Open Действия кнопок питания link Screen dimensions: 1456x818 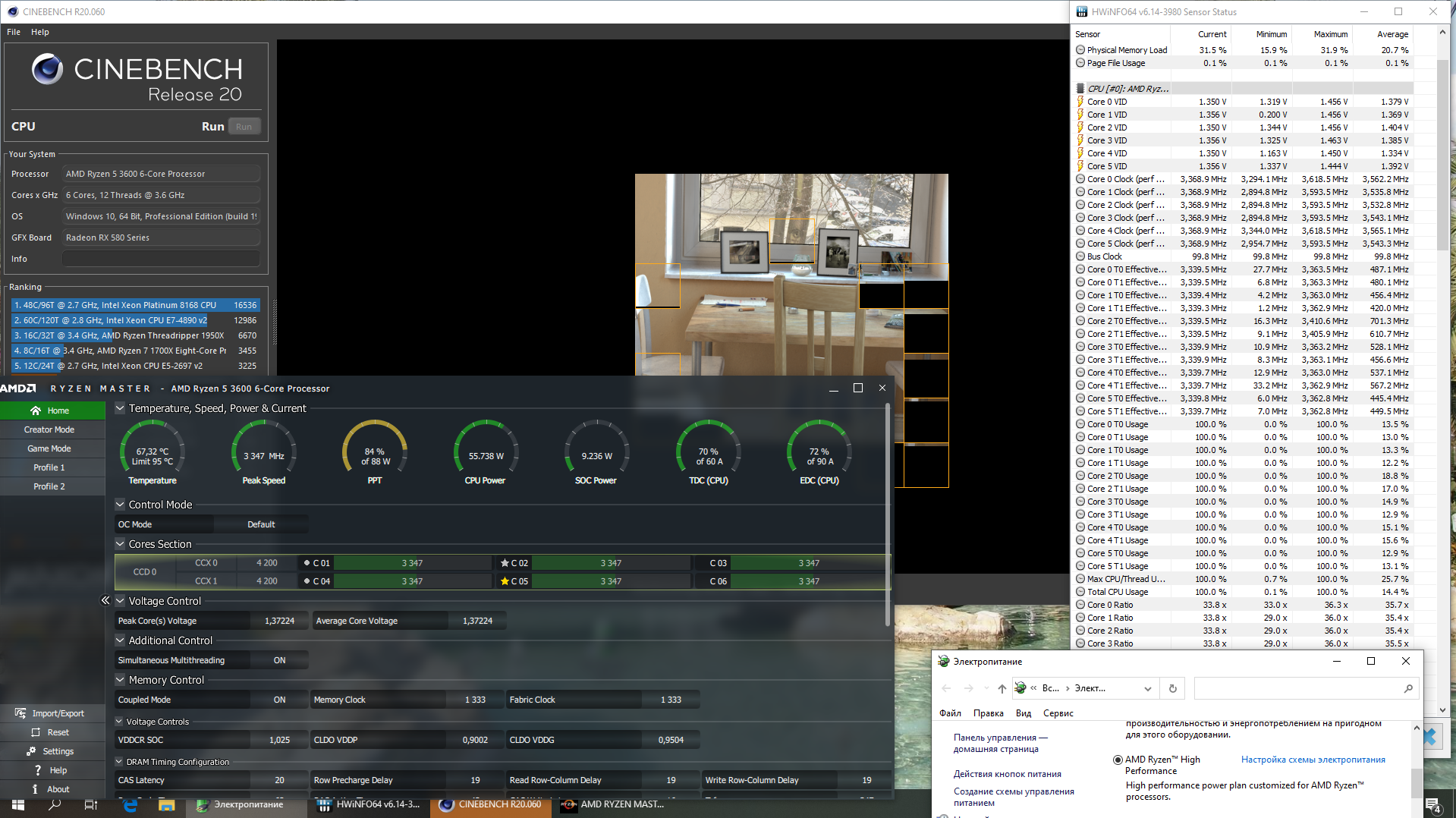[1008, 774]
